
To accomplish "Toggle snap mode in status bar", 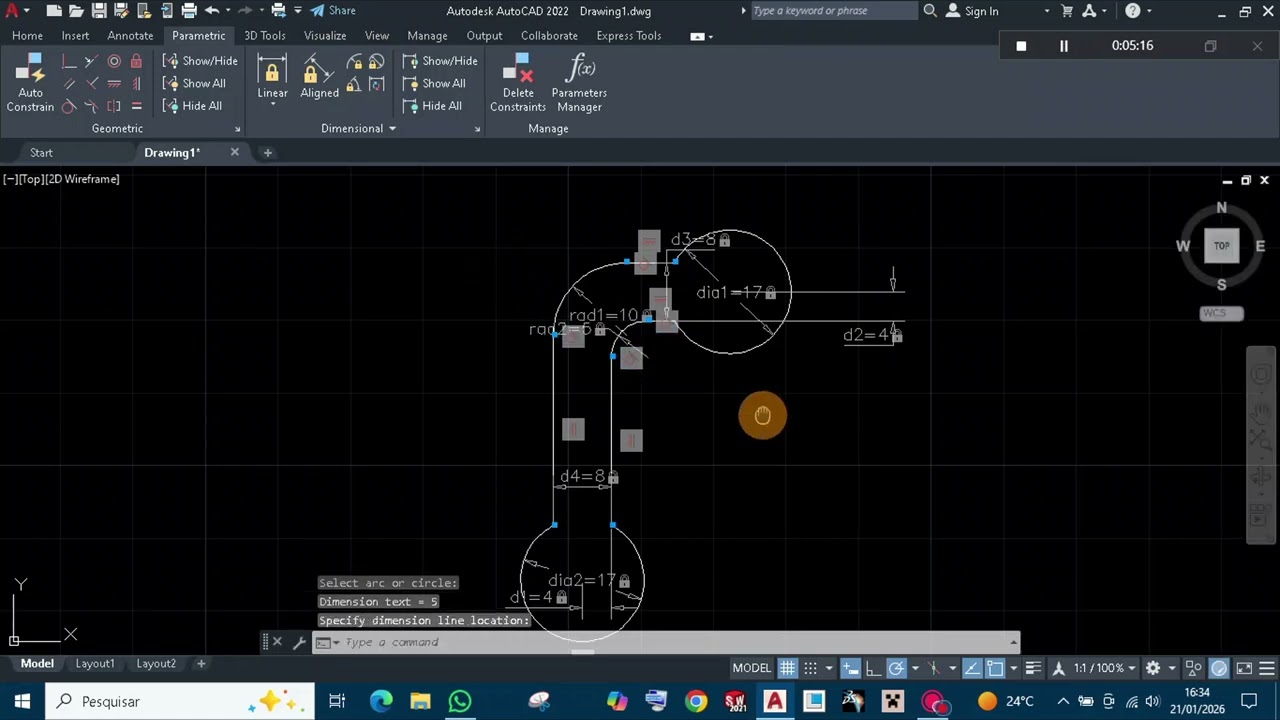I will click(811, 668).
